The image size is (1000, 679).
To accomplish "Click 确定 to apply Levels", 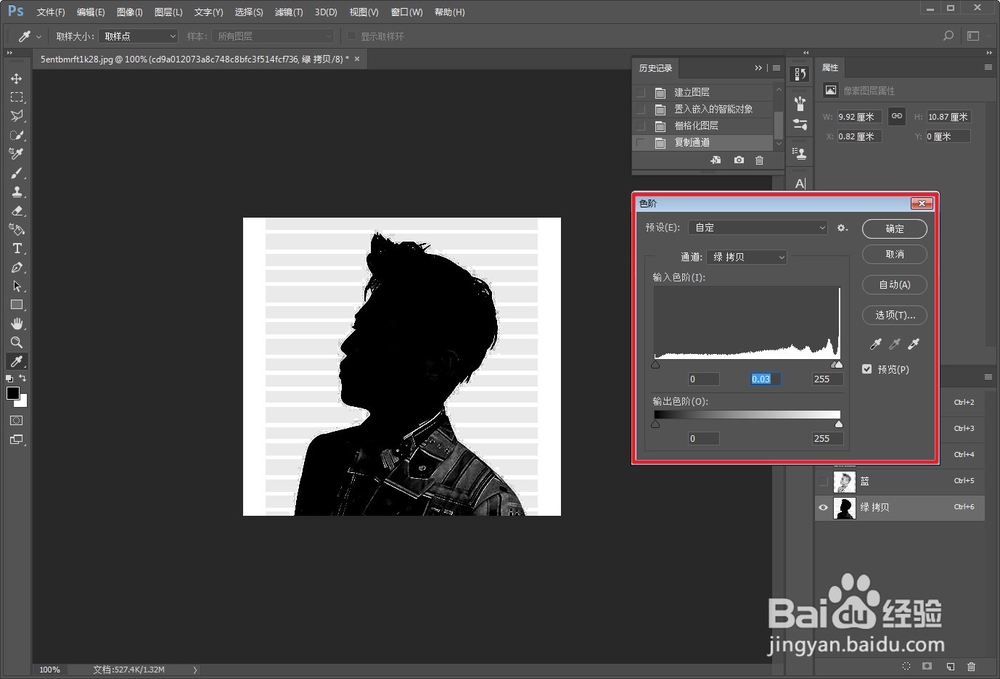I will pos(894,229).
